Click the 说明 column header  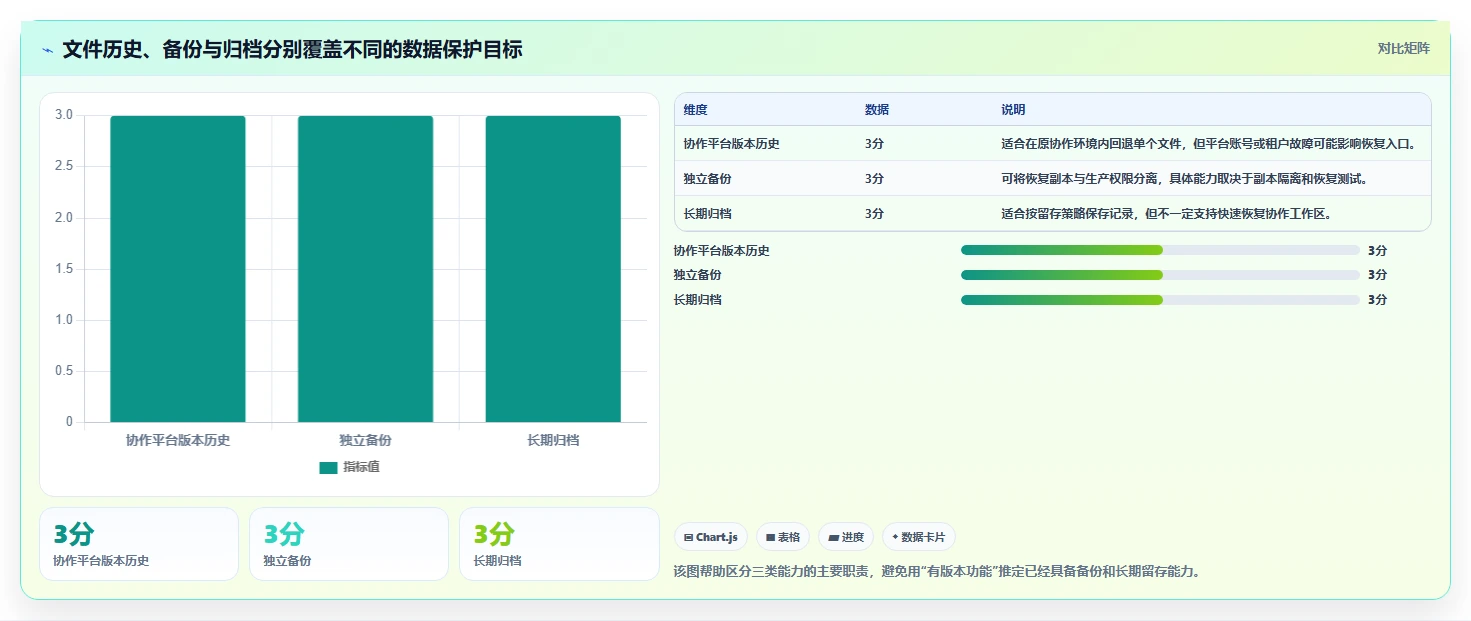point(1013,110)
